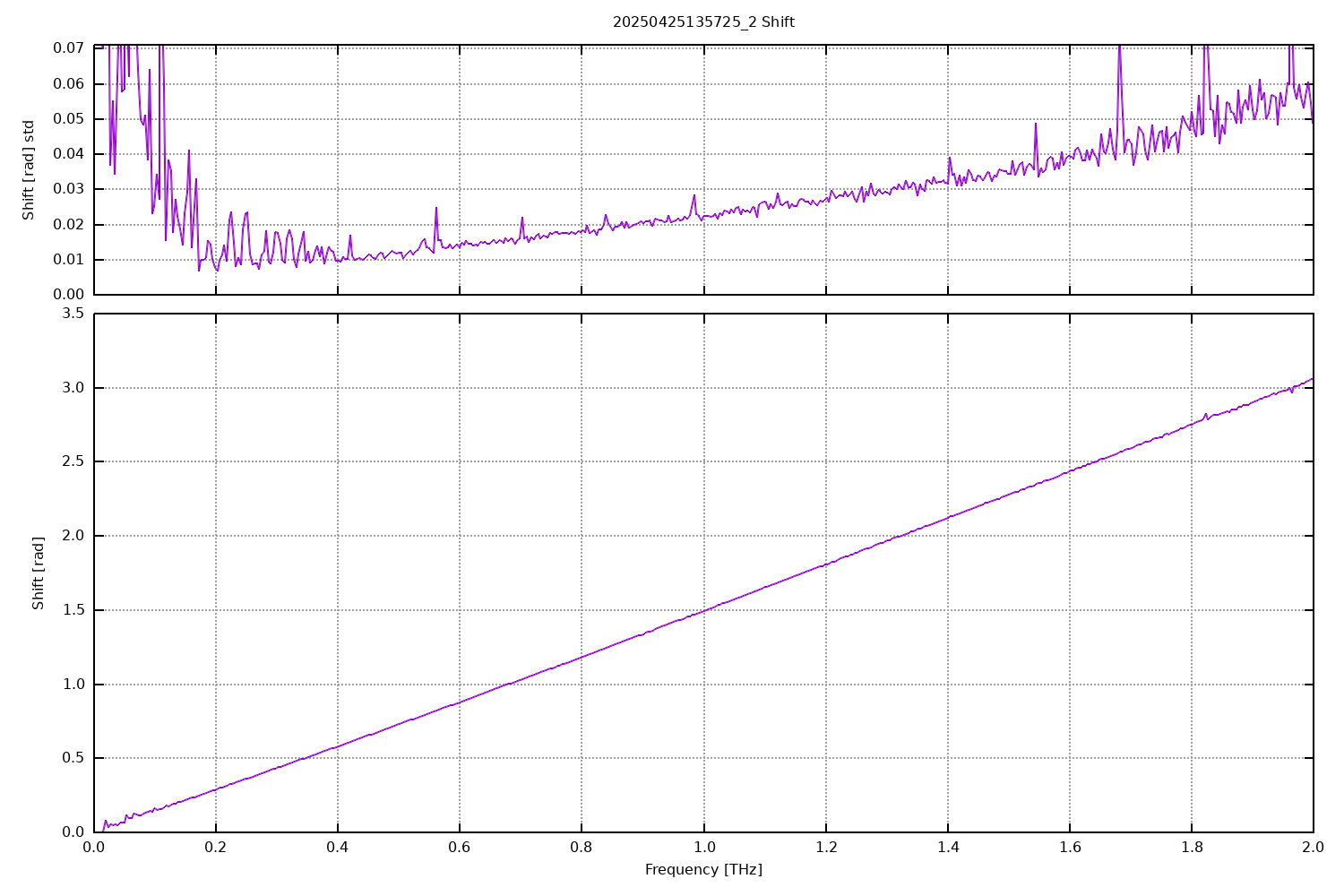Select the 2.5 tick label on lower y-axis
Viewport: 1344px width, 896px height.
73,461
